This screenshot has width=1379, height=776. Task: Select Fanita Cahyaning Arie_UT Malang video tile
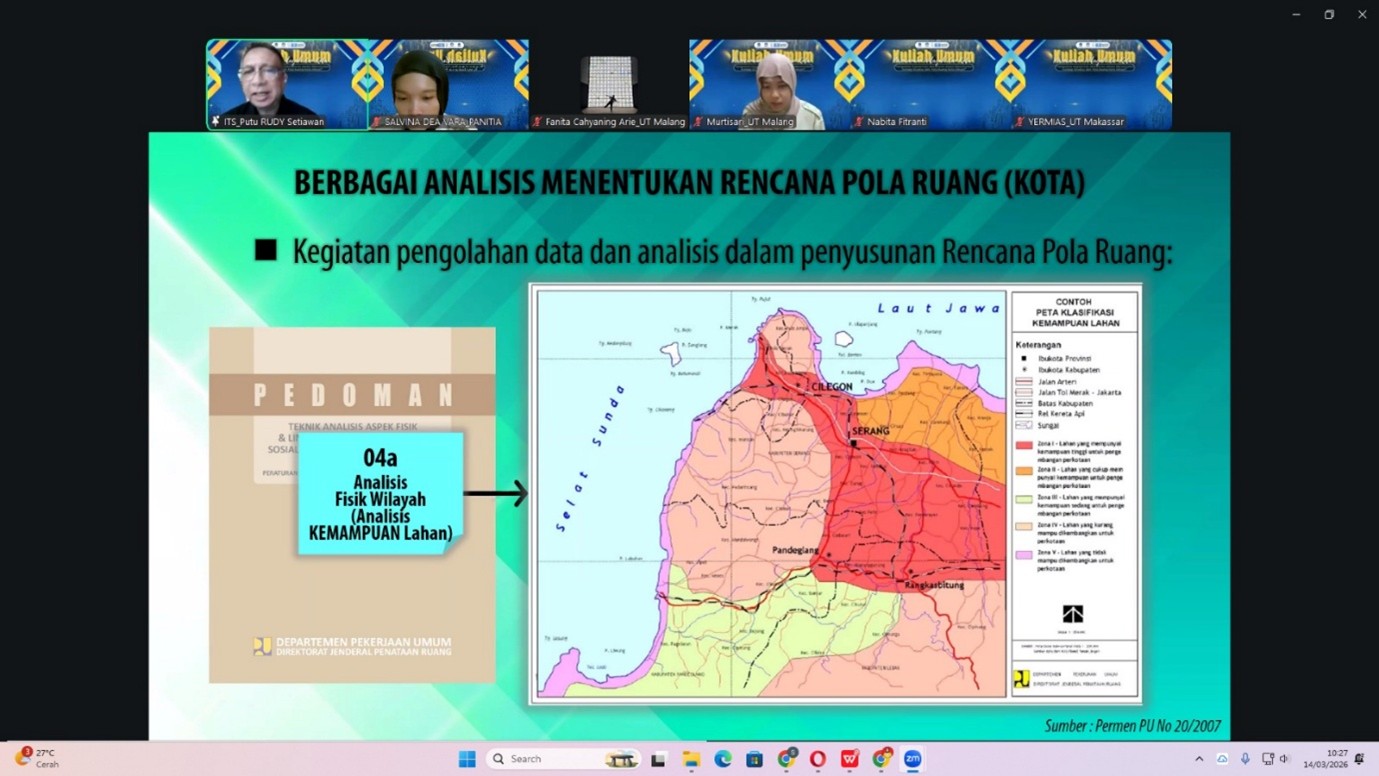click(609, 84)
